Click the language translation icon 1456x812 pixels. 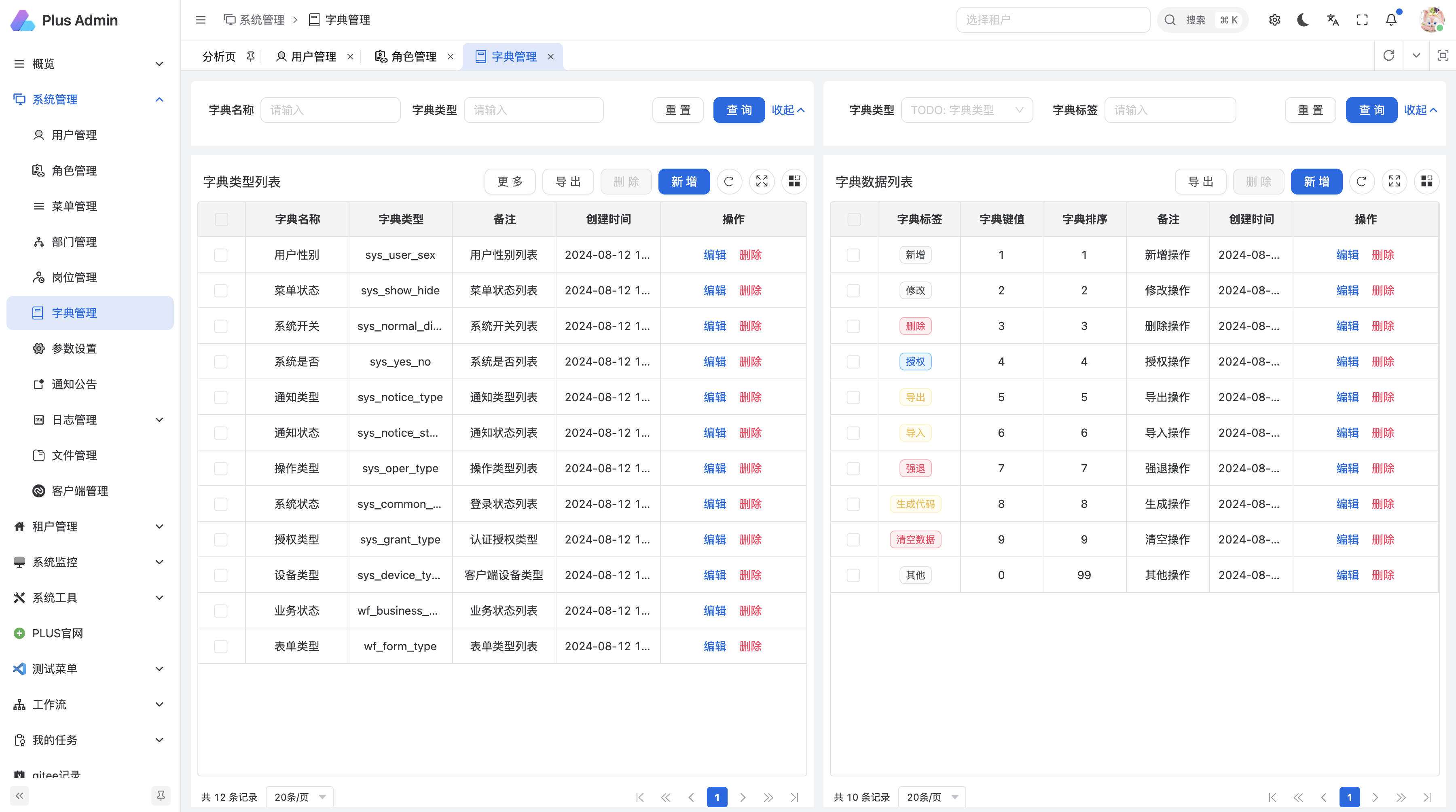point(1333,20)
